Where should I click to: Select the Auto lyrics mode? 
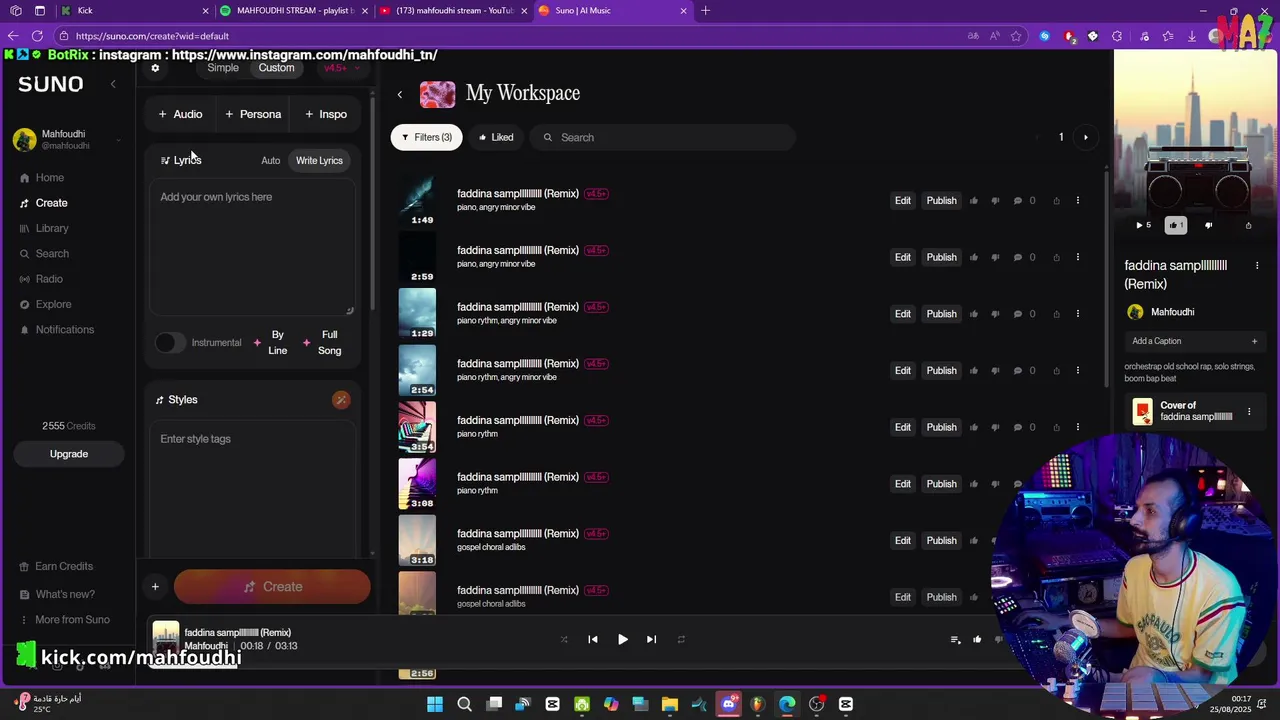270,160
